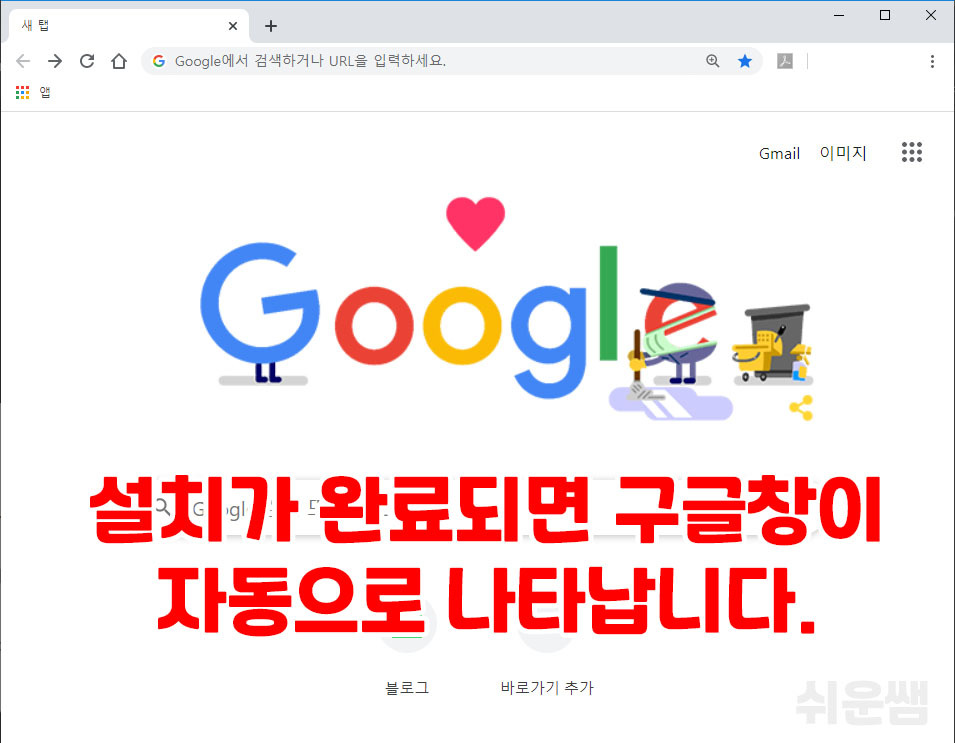The width and height of the screenshot is (955, 743).
Task: Reload the current page
Action: pyautogui.click(x=87, y=61)
